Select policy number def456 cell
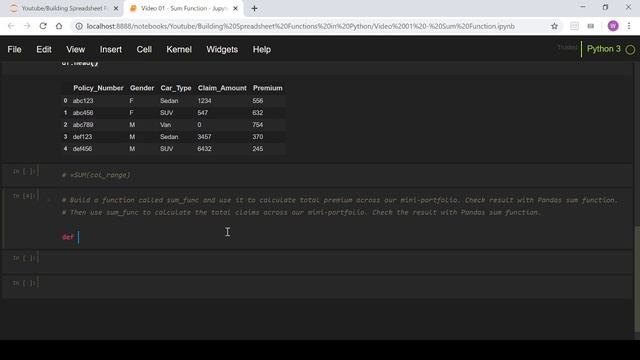Viewport: 640px width, 360px height. tap(82, 149)
